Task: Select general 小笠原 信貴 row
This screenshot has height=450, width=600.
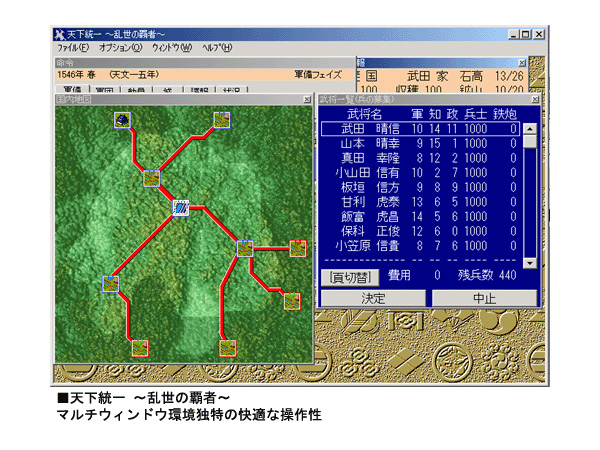Action: [x=420, y=246]
